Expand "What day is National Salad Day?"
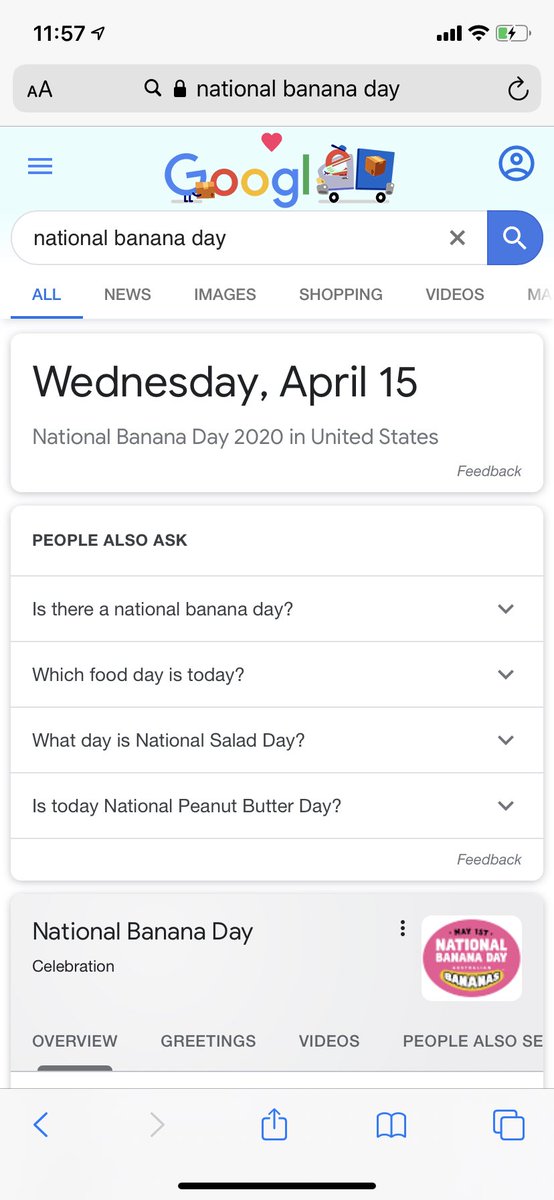The image size is (554, 1200). point(277,740)
